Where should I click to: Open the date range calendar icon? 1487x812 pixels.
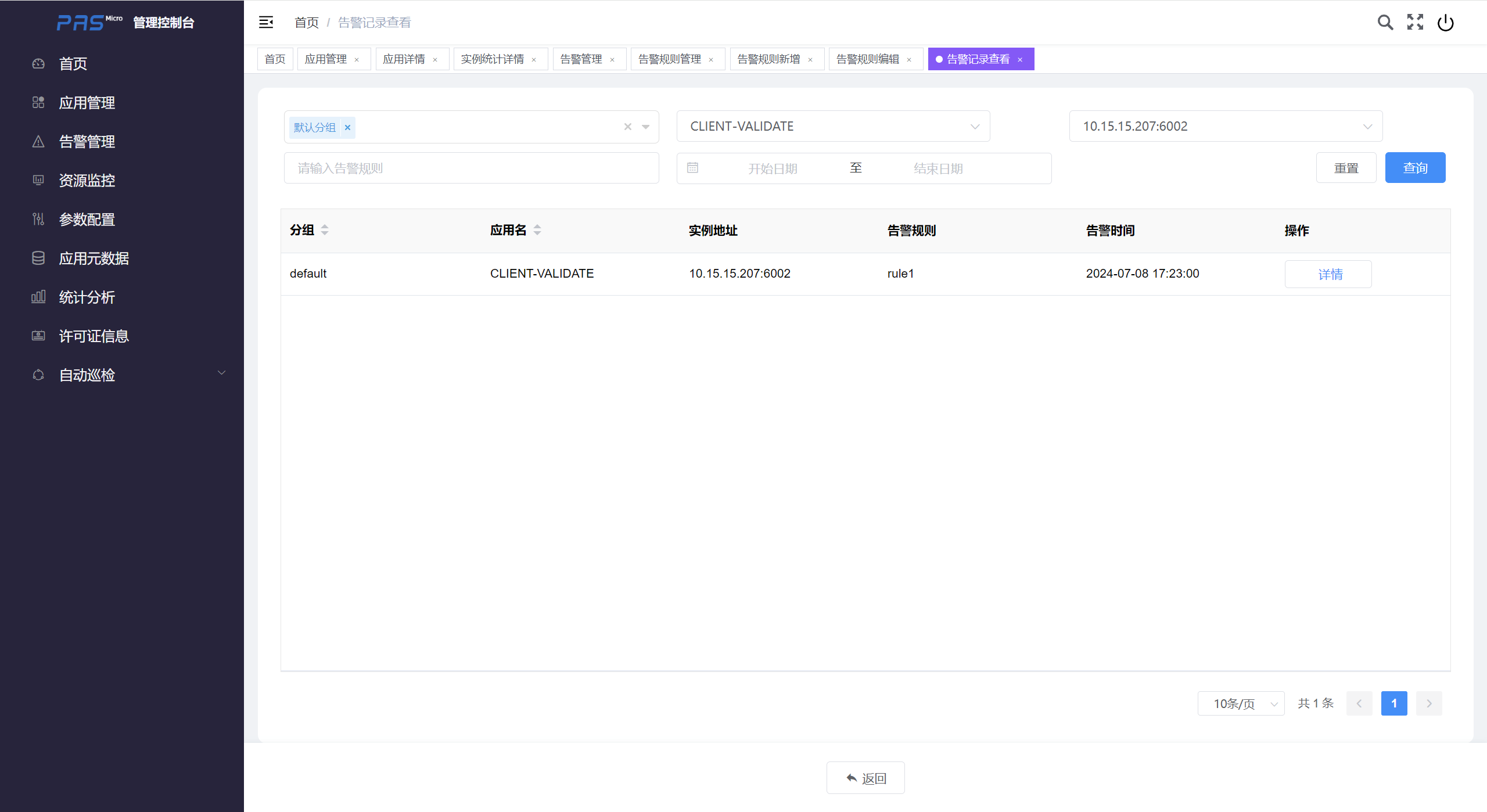[692, 168]
